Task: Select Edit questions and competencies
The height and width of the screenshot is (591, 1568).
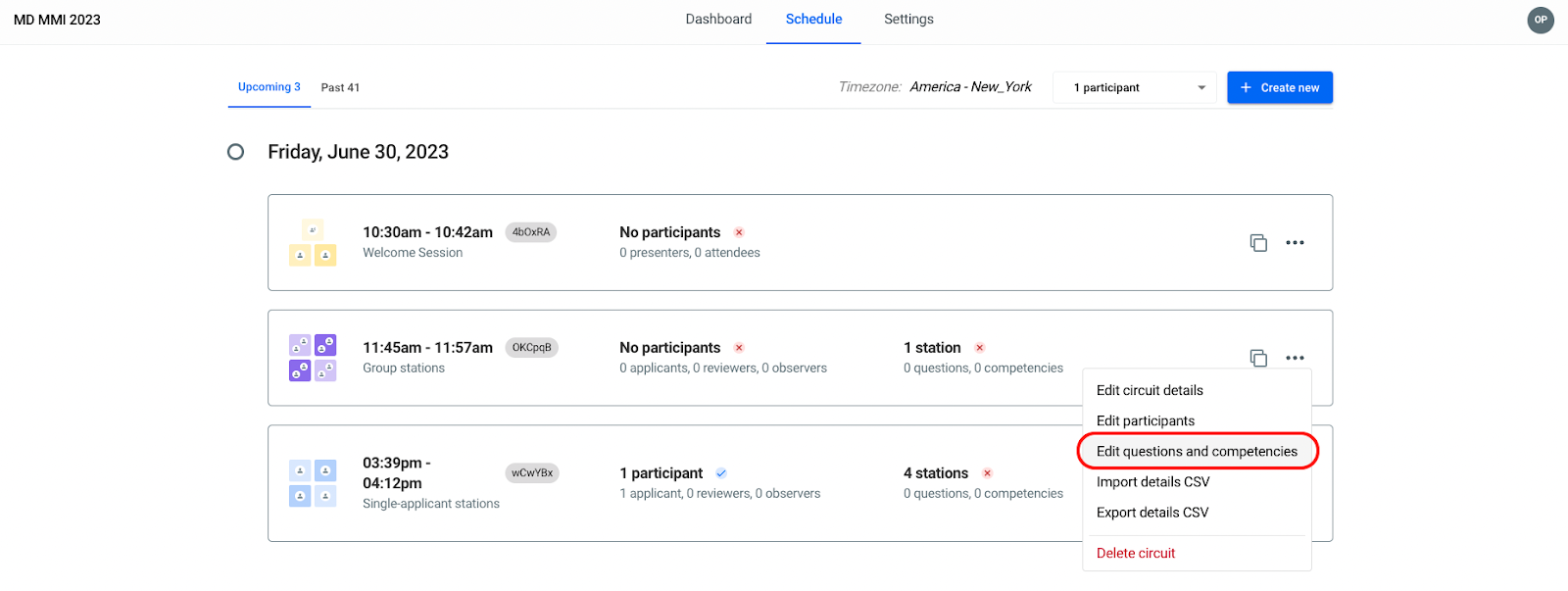Action: click(1197, 452)
